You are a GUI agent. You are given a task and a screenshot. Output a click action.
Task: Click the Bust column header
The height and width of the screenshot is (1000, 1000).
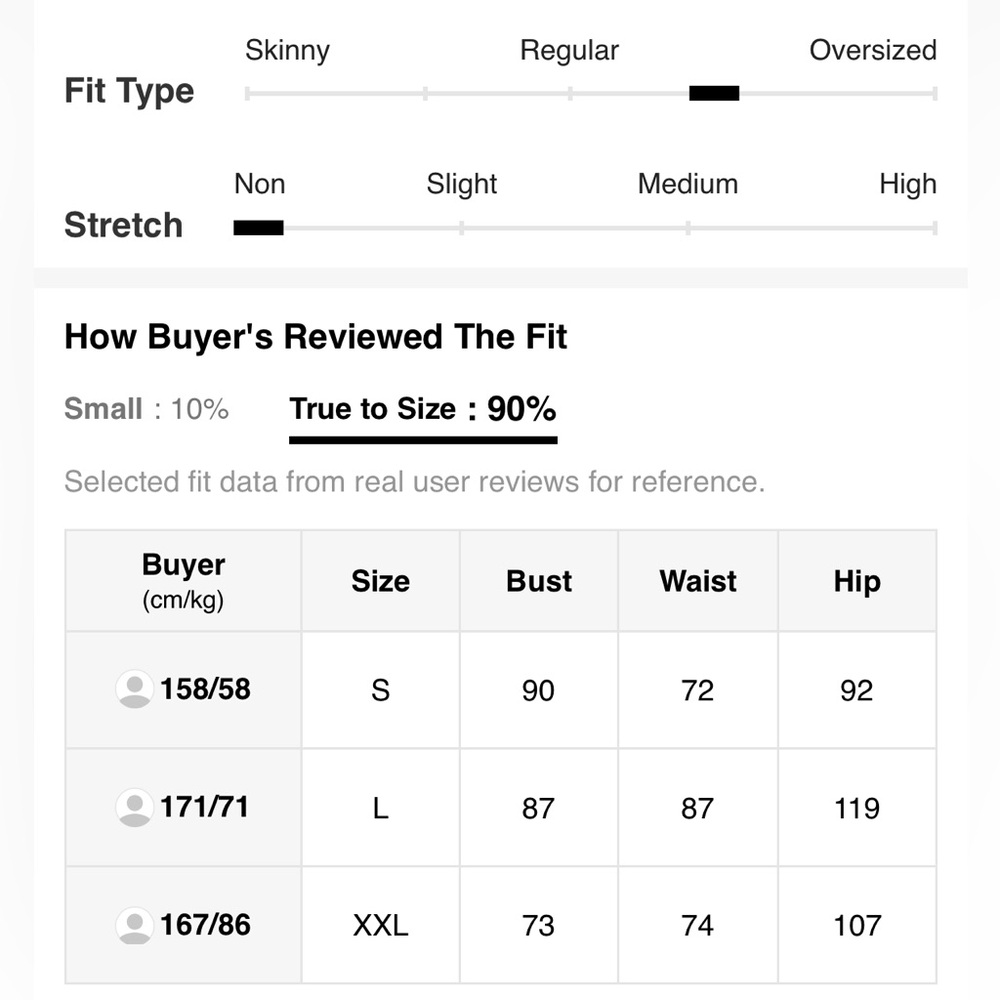[x=539, y=581]
